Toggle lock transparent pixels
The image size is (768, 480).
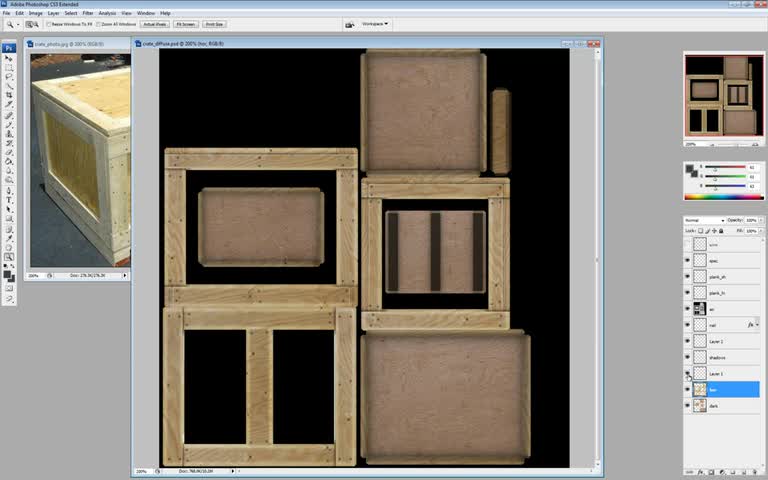(x=700, y=231)
